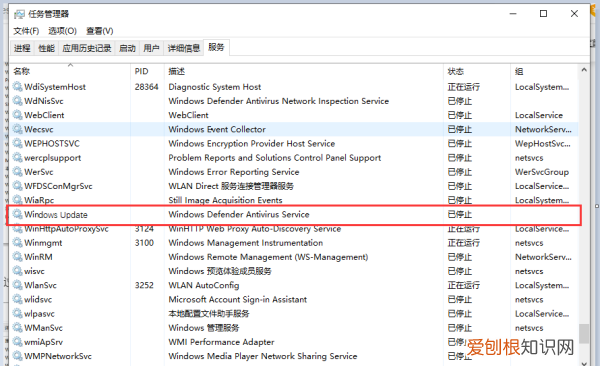The width and height of the screenshot is (600, 366).
Task: Click the scrollbar up arrow in services list
Action: coord(584,70)
